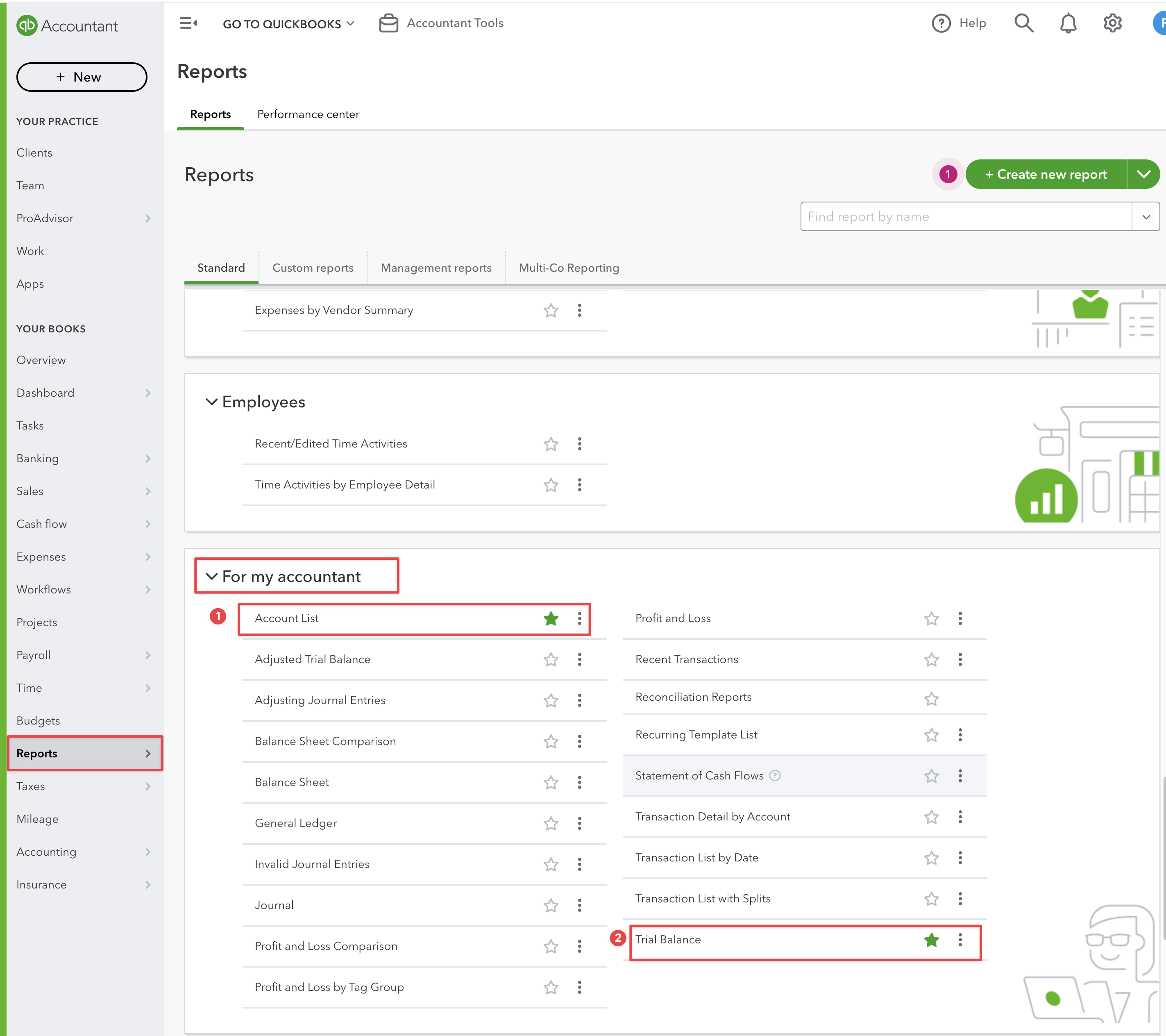
Task: Favorite the Profit and Loss report
Action: coord(931,618)
